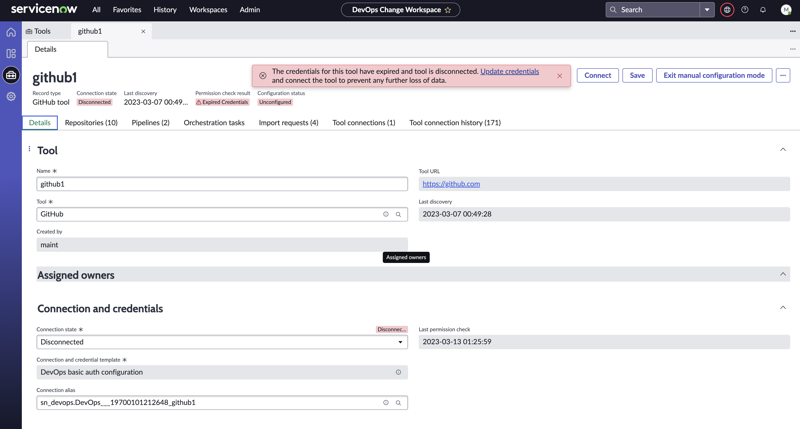Open the Settings gear in the sidebar

pyautogui.click(x=11, y=96)
